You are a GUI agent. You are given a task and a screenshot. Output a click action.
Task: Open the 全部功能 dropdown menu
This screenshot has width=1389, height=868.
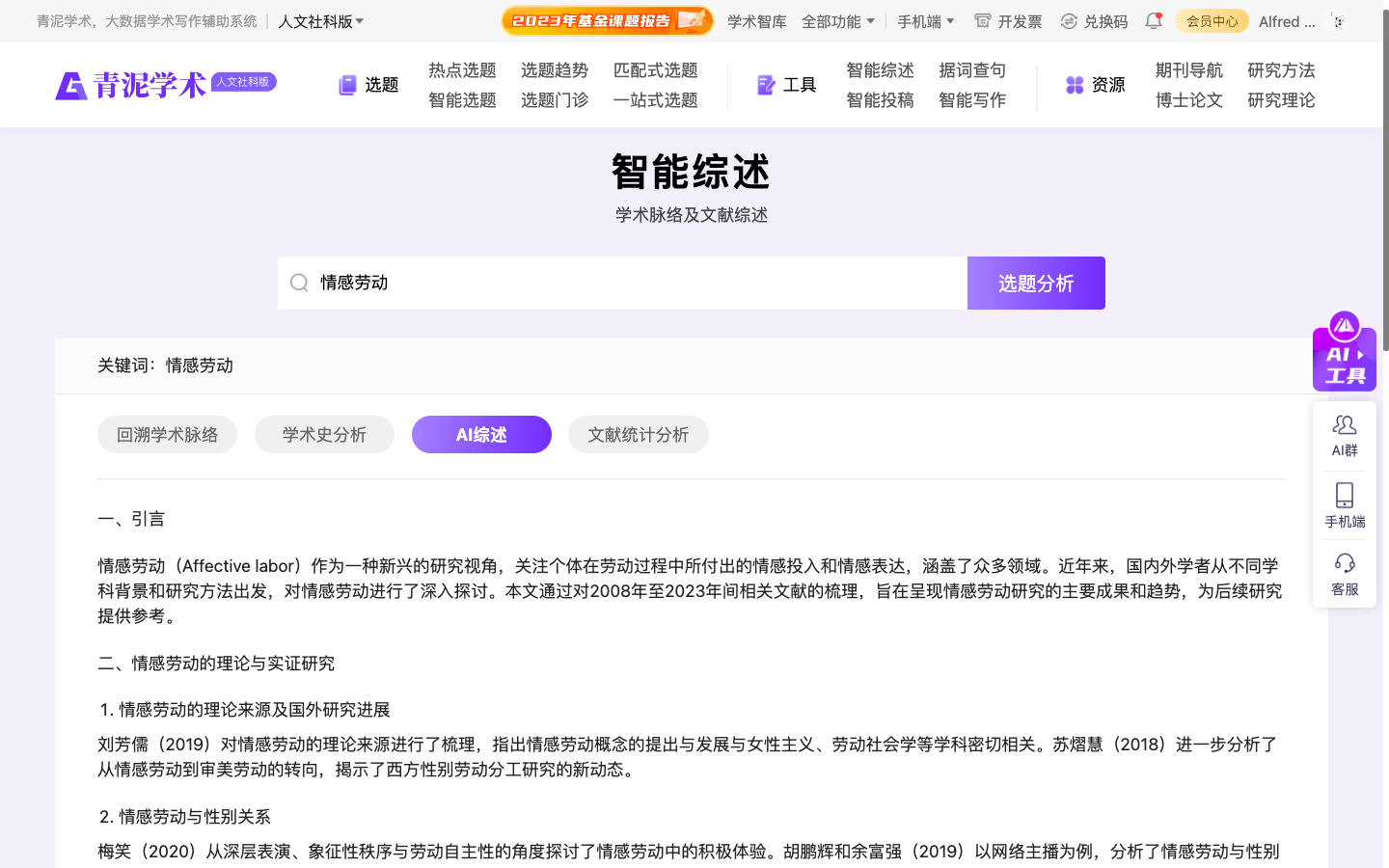coord(837,20)
